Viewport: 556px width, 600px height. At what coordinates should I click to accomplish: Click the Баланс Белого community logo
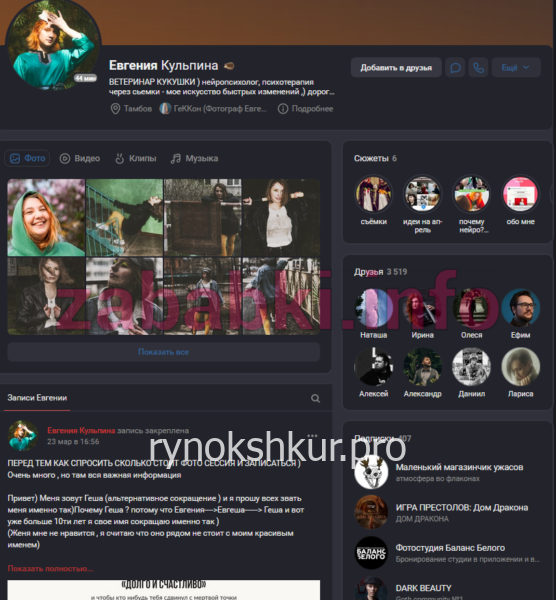click(371, 553)
